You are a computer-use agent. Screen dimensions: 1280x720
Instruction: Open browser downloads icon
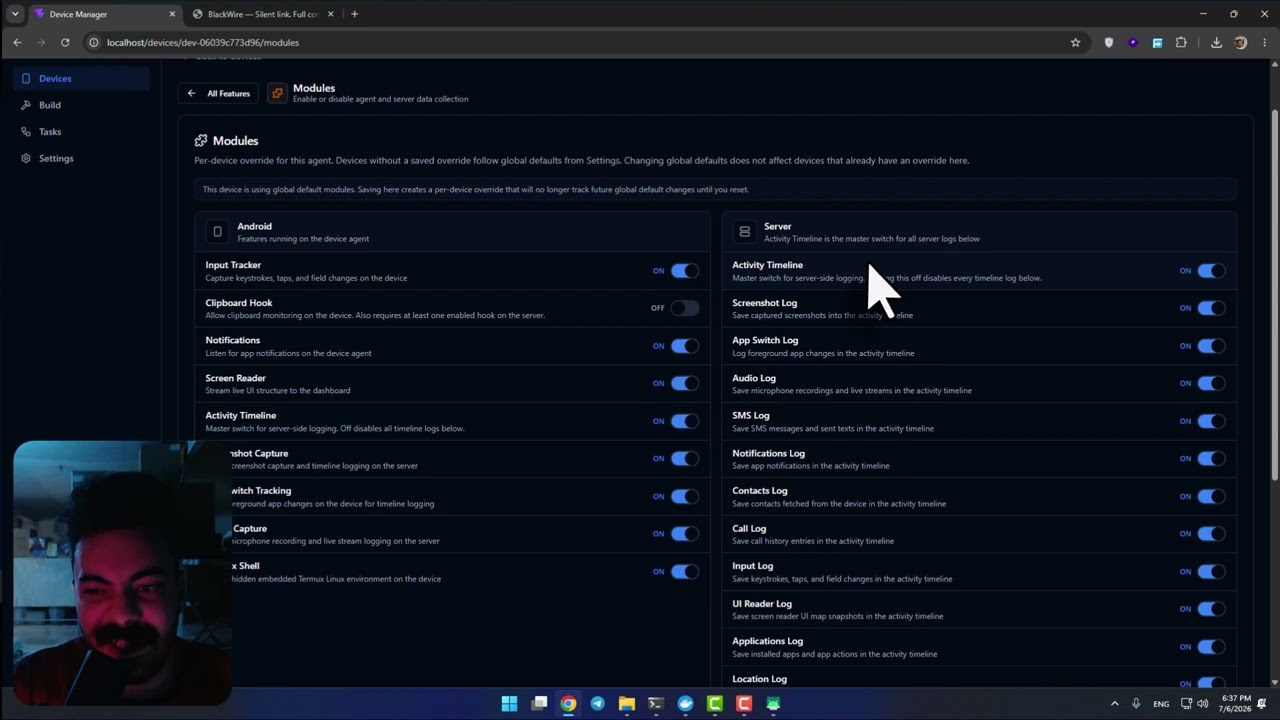click(x=1216, y=42)
